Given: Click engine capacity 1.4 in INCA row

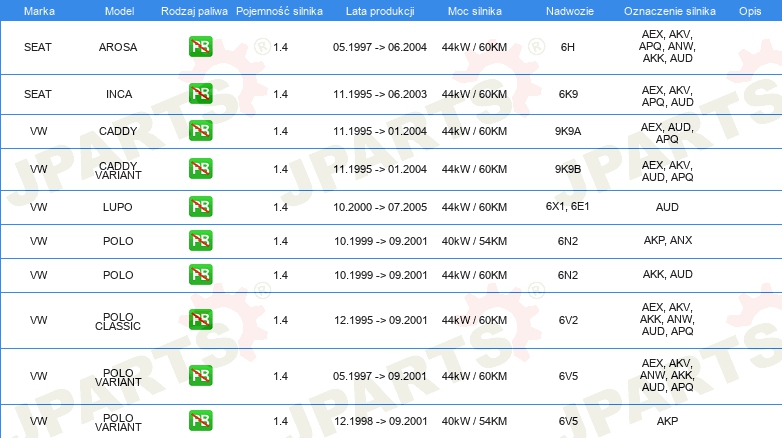Looking at the screenshot, I should tap(280, 94).
